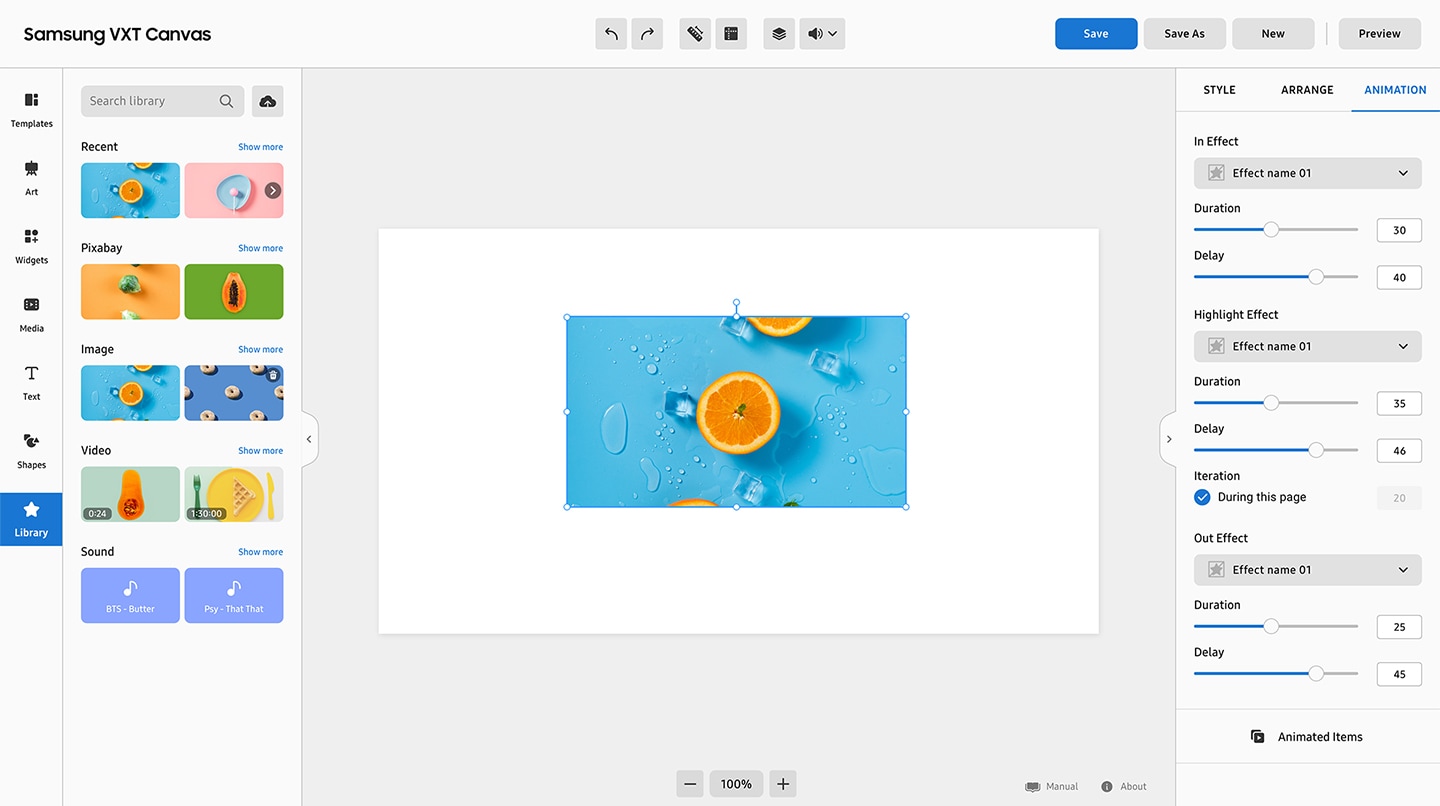Click the Save As button
1440x806 pixels.
[x=1184, y=34]
